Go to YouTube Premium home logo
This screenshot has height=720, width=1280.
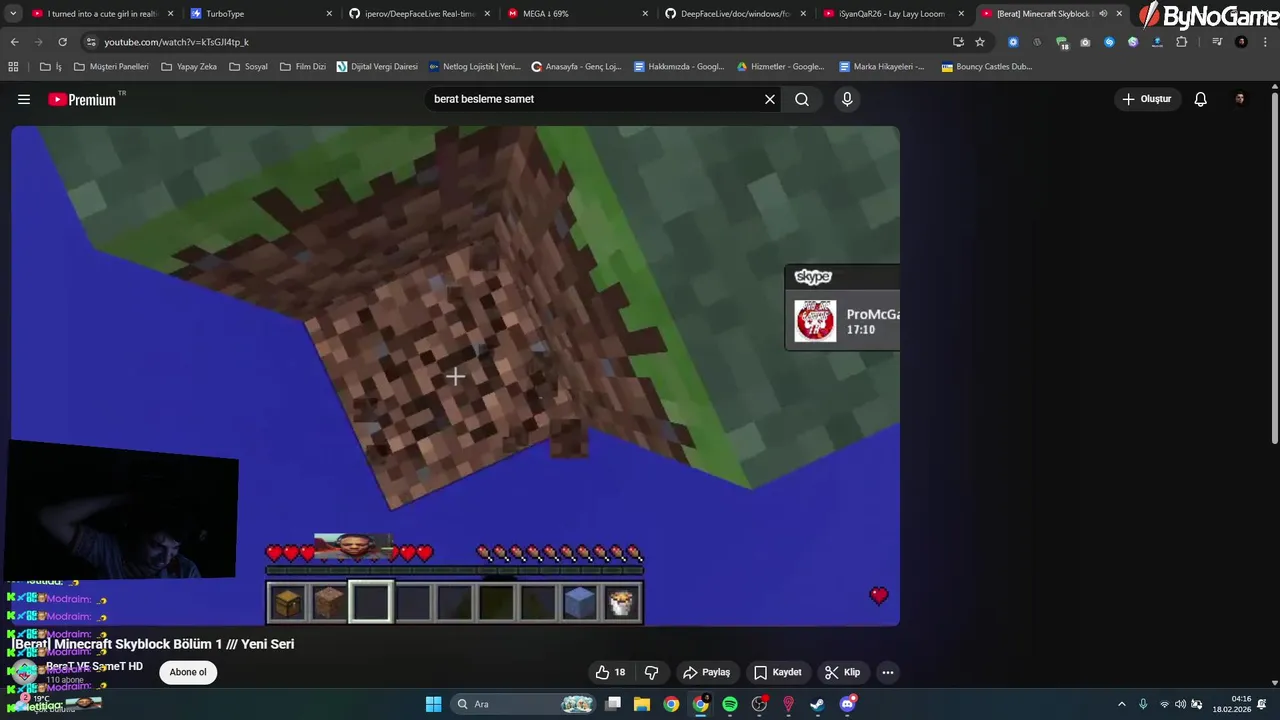click(82, 99)
